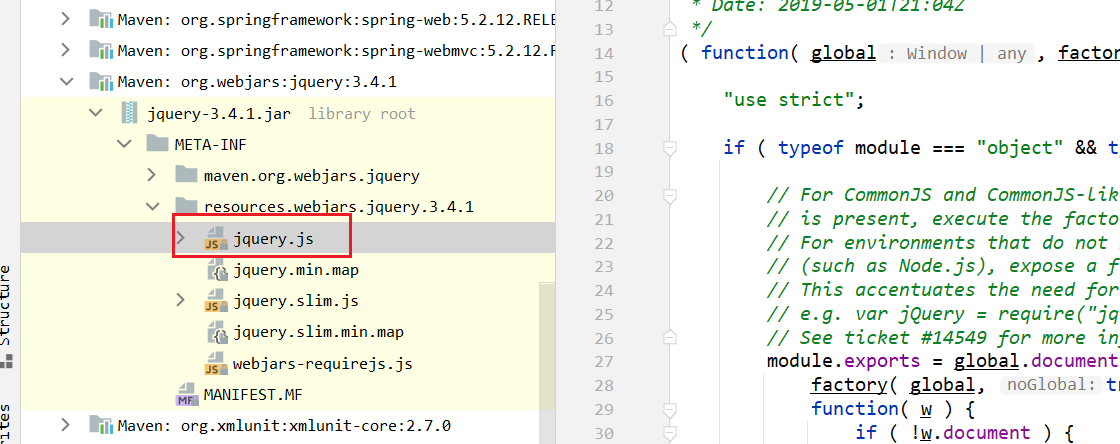This screenshot has height=444, width=1120.
Task: Click the MANIFEST.MF file icon
Action: [187, 395]
